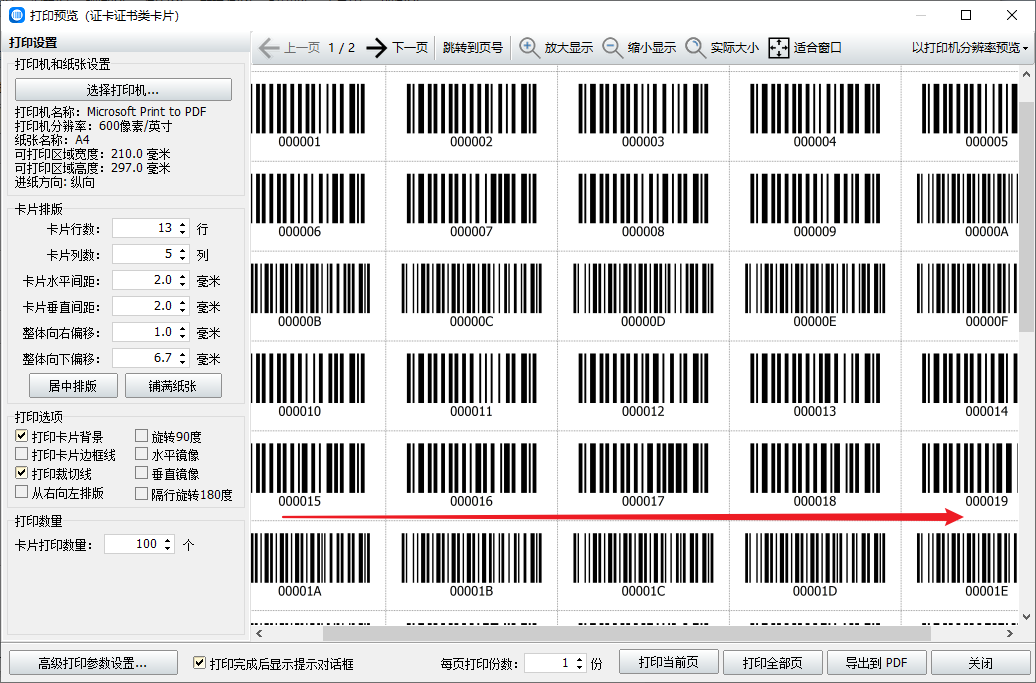Click scroll down arrow of preview

[x=1025, y=617]
